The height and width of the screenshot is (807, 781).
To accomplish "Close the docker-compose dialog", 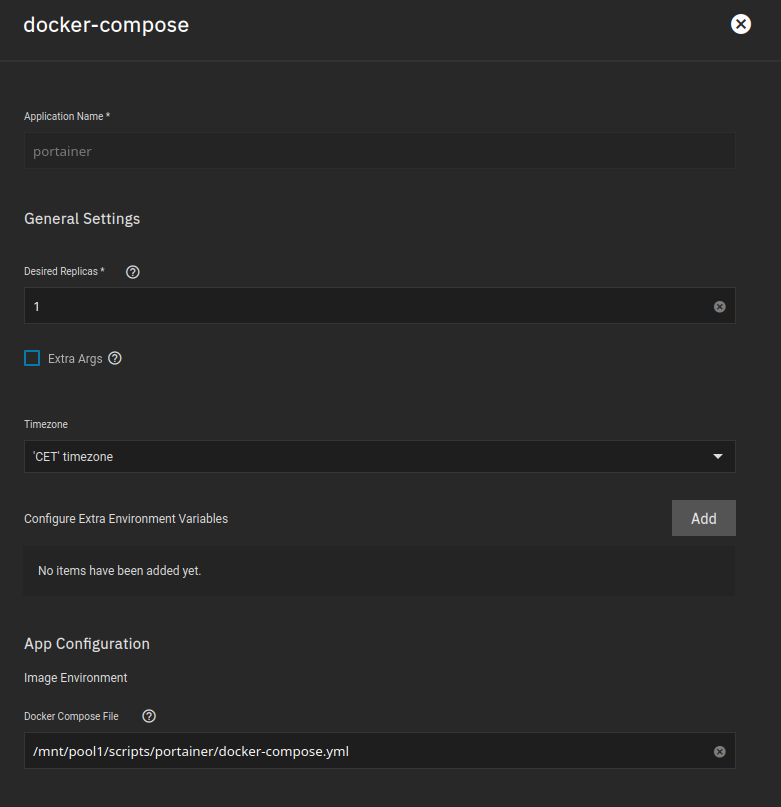I will click(740, 24).
